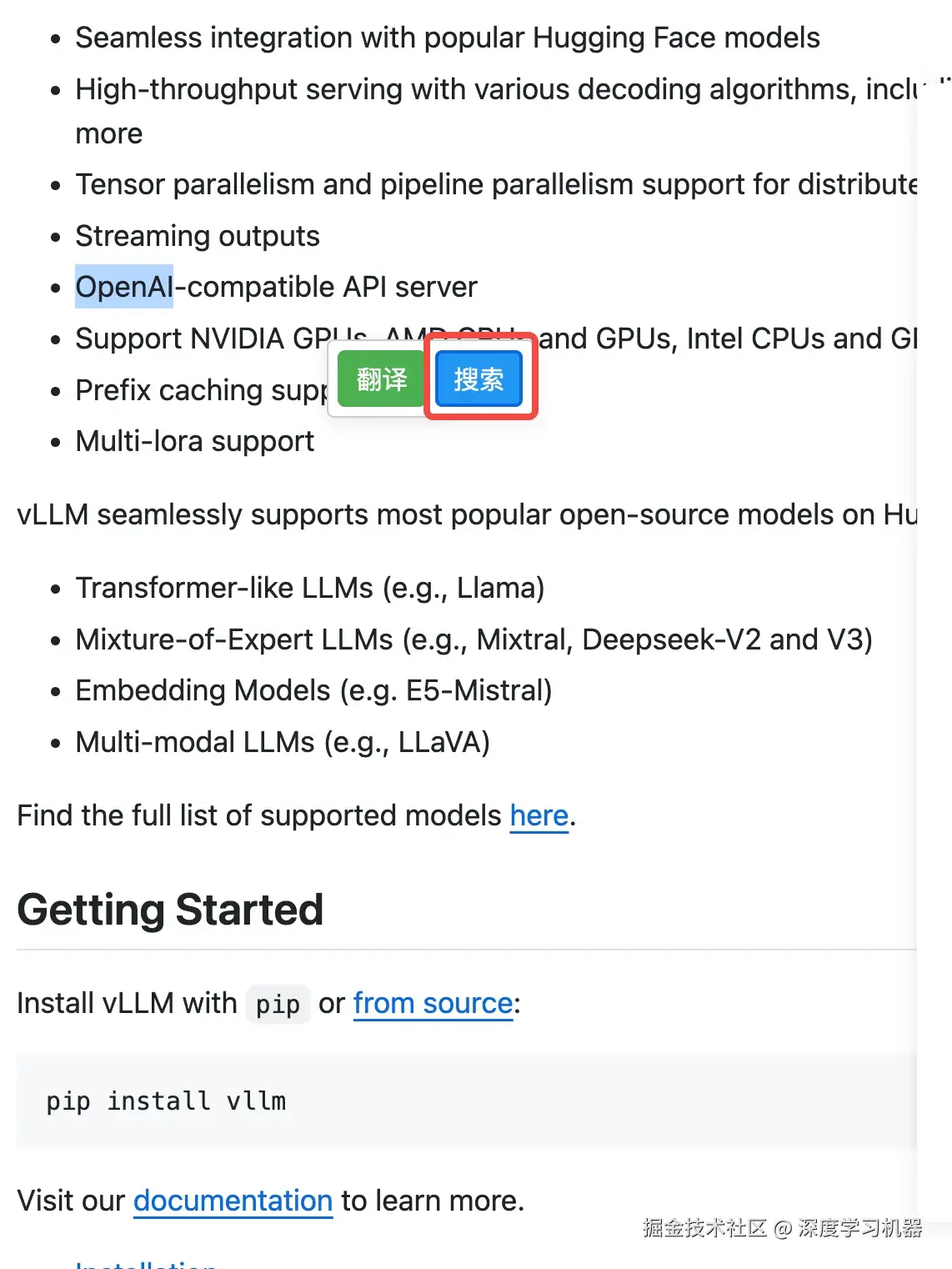Open the 'documentation' link
Screen dimensions: 952x1269
tap(233, 1201)
